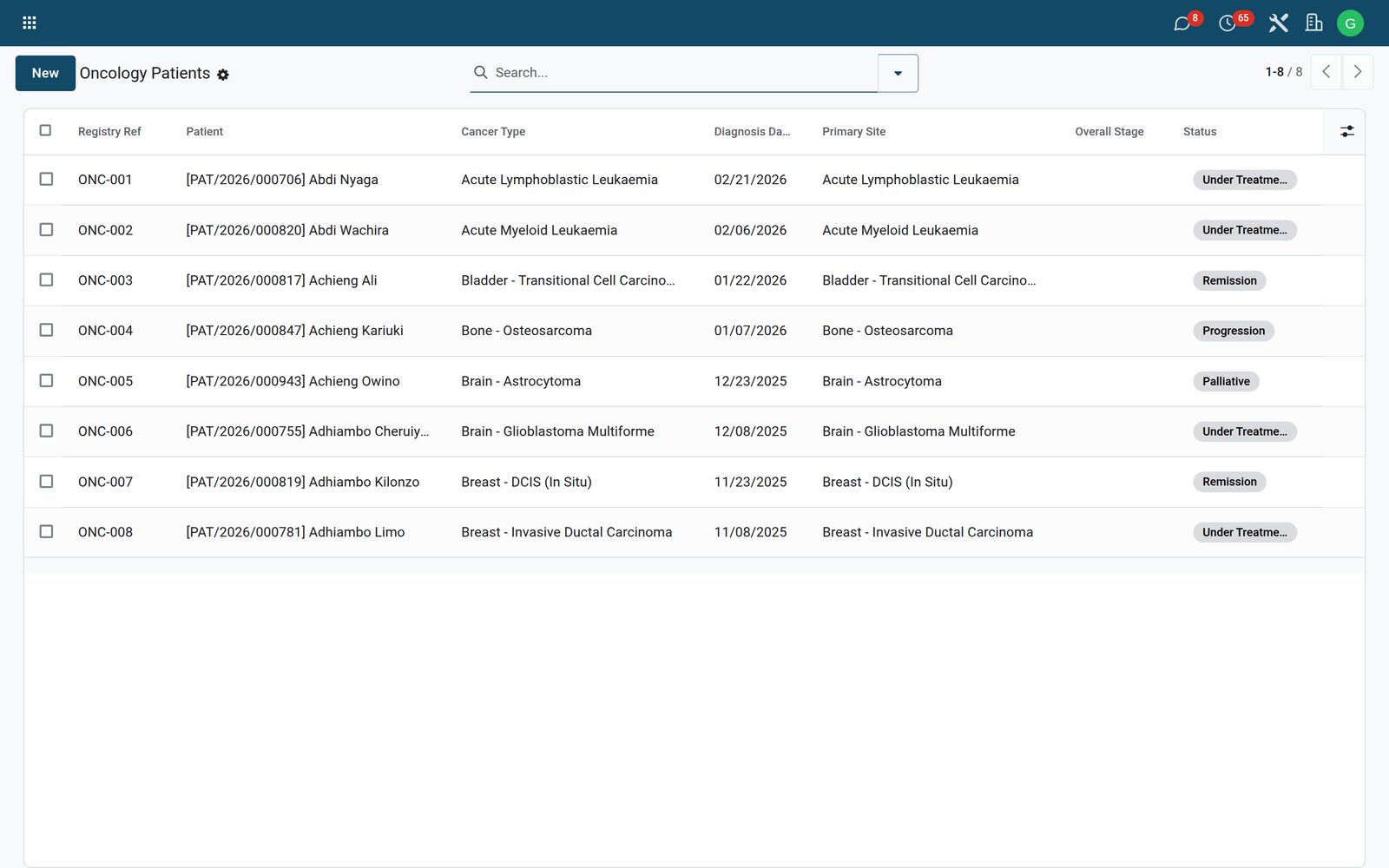
Task: Open the user avatar G menu
Action: pyautogui.click(x=1350, y=23)
